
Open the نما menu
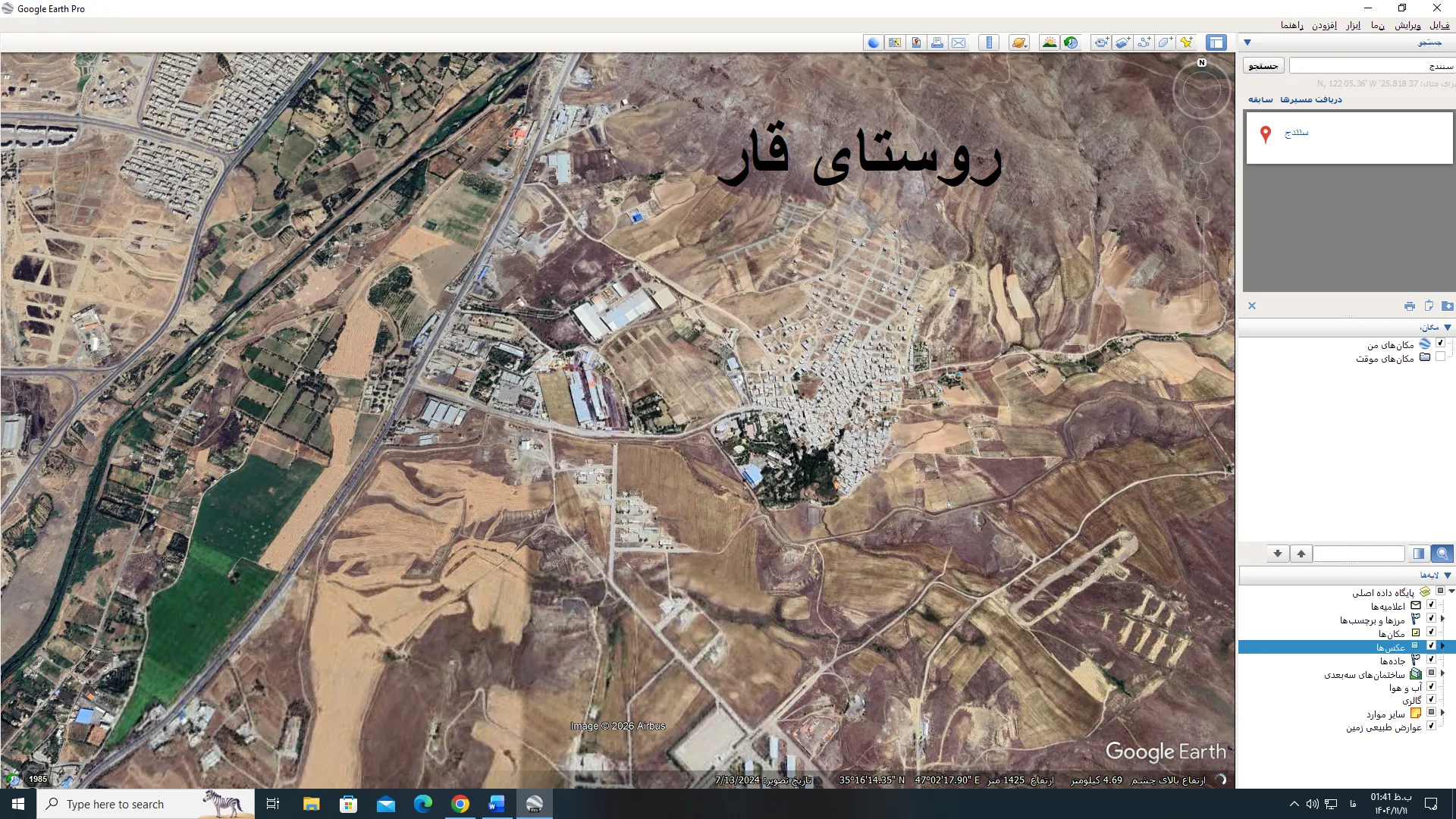coord(1378,25)
